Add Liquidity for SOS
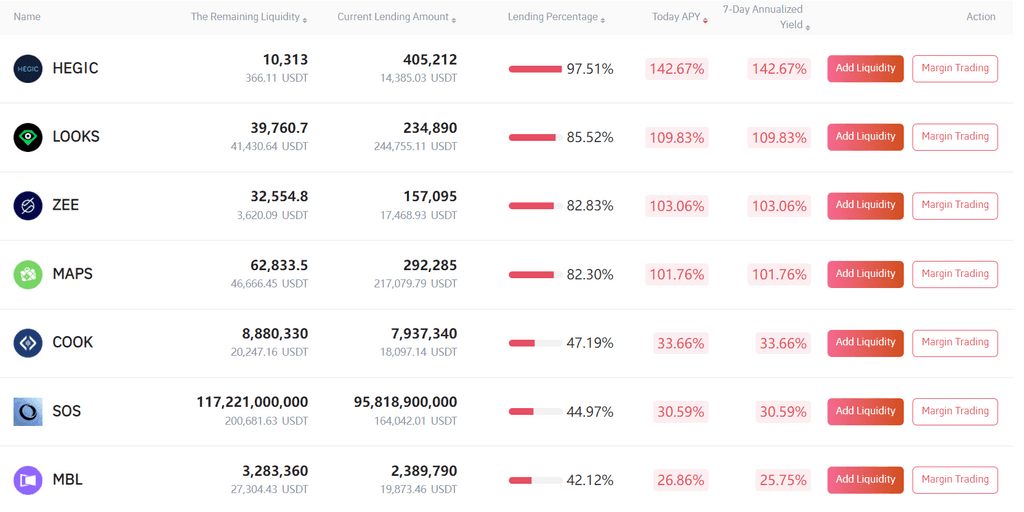The image size is (1024, 512). 865,411
